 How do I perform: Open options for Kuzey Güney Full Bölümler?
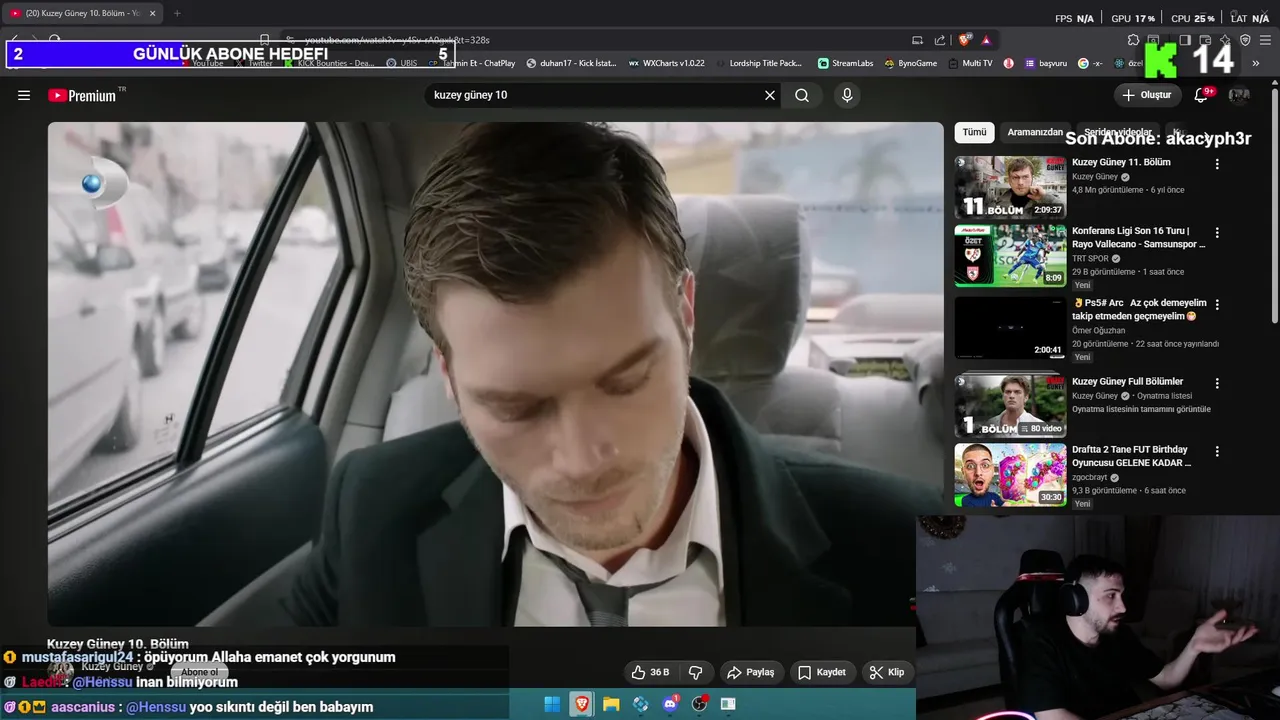click(x=1217, y=383)
